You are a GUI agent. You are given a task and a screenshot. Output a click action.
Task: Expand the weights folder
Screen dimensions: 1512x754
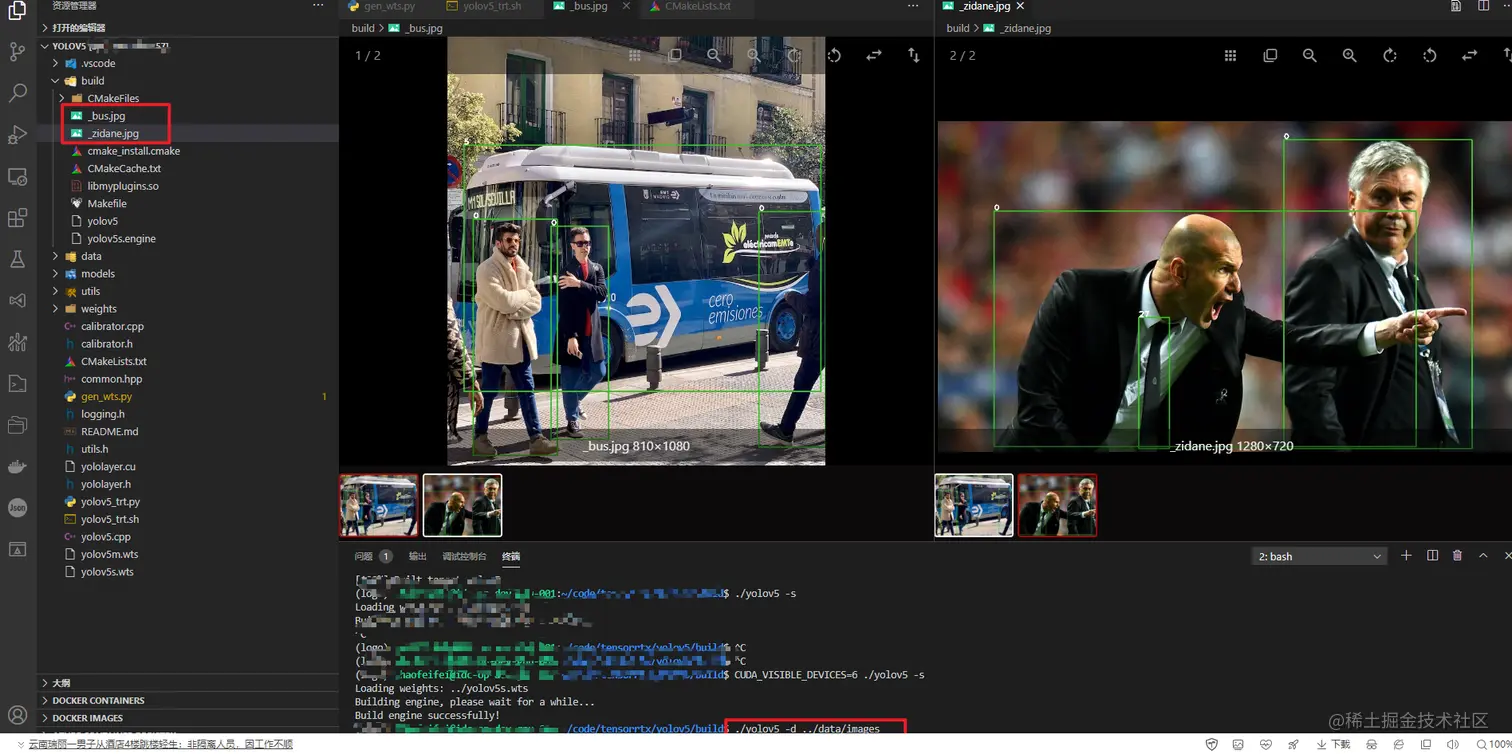click(56, 309)
